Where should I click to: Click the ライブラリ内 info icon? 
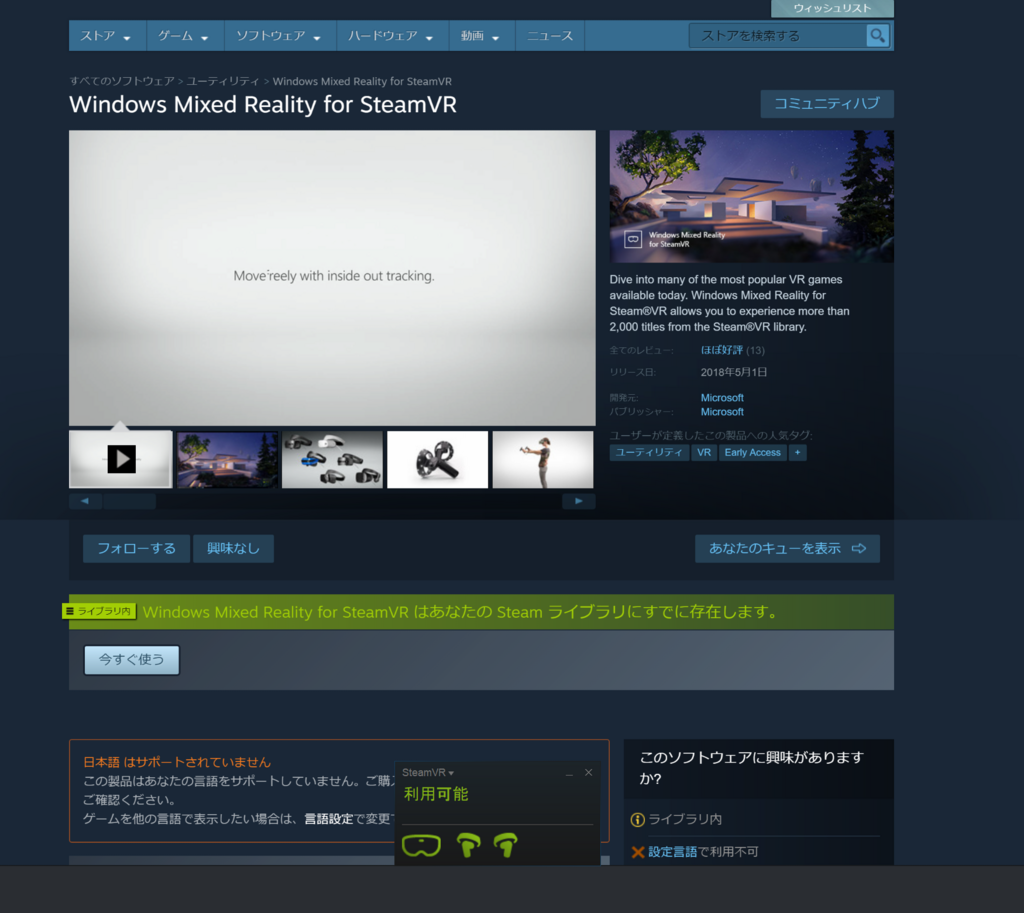tap(637, 820)
